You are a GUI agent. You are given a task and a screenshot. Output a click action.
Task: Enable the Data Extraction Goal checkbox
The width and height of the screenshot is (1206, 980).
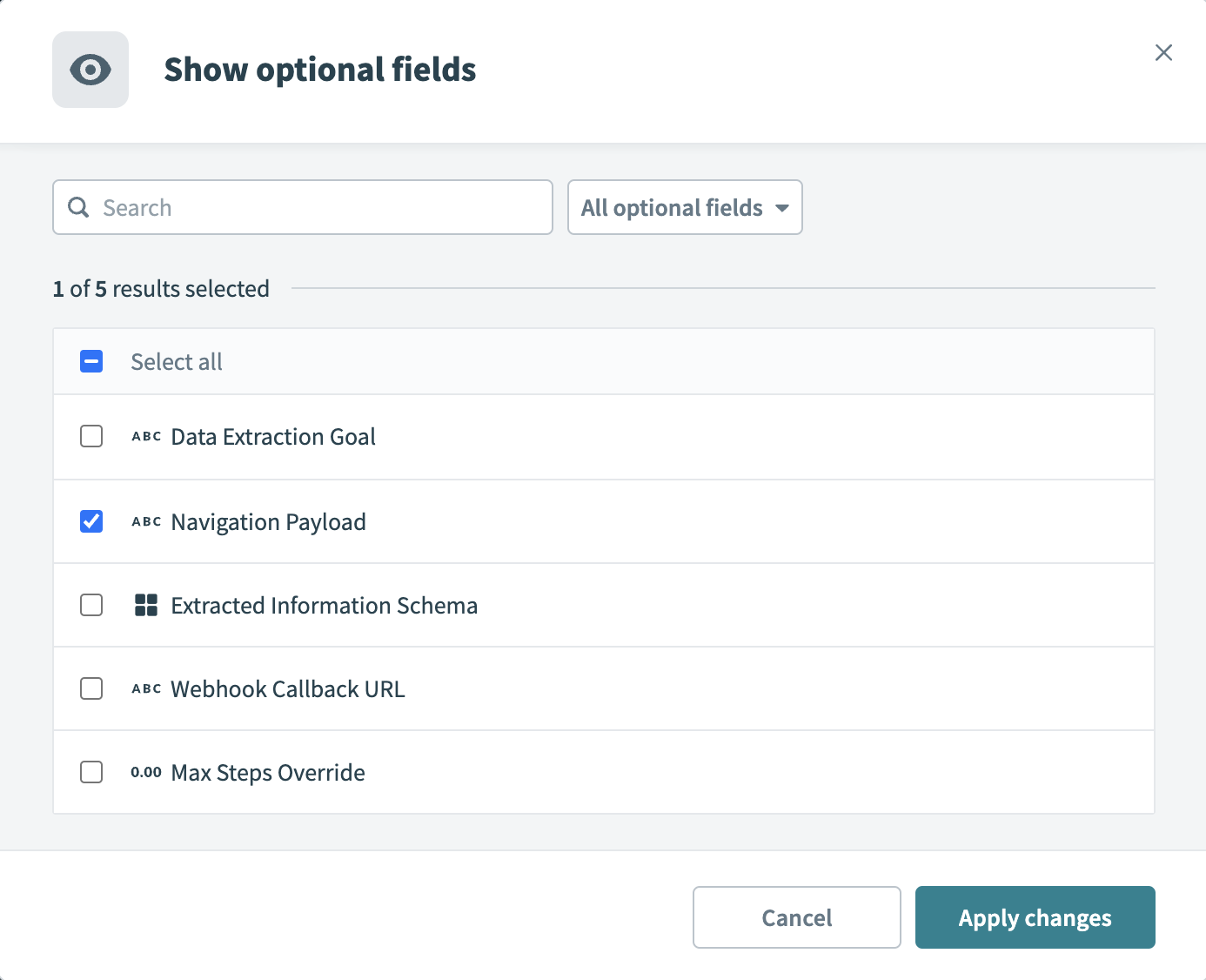(91, 436)
